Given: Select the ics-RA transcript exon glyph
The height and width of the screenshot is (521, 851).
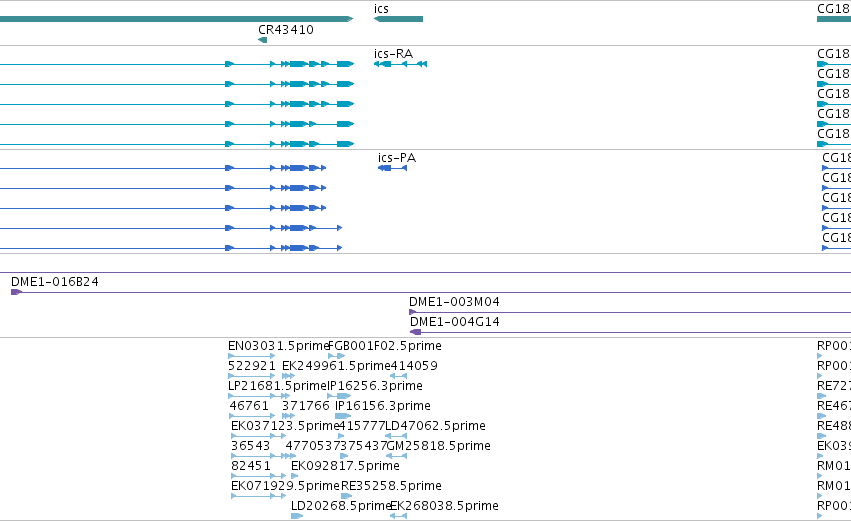Looking at the screenshot, I should (401, 64).
